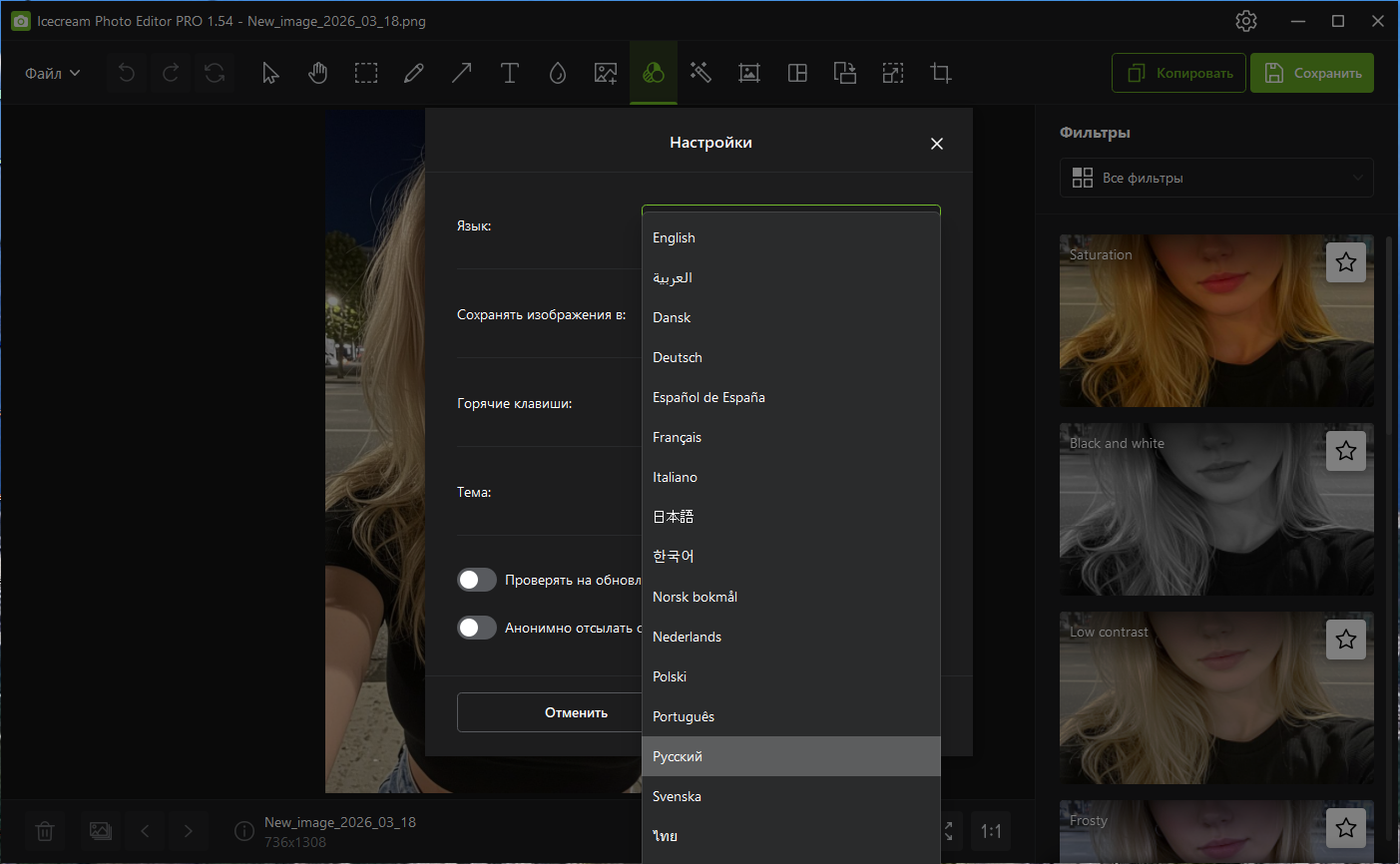Select English in language list
The width and height of the screenshot is (1400, 864).
tap(675, 237)
